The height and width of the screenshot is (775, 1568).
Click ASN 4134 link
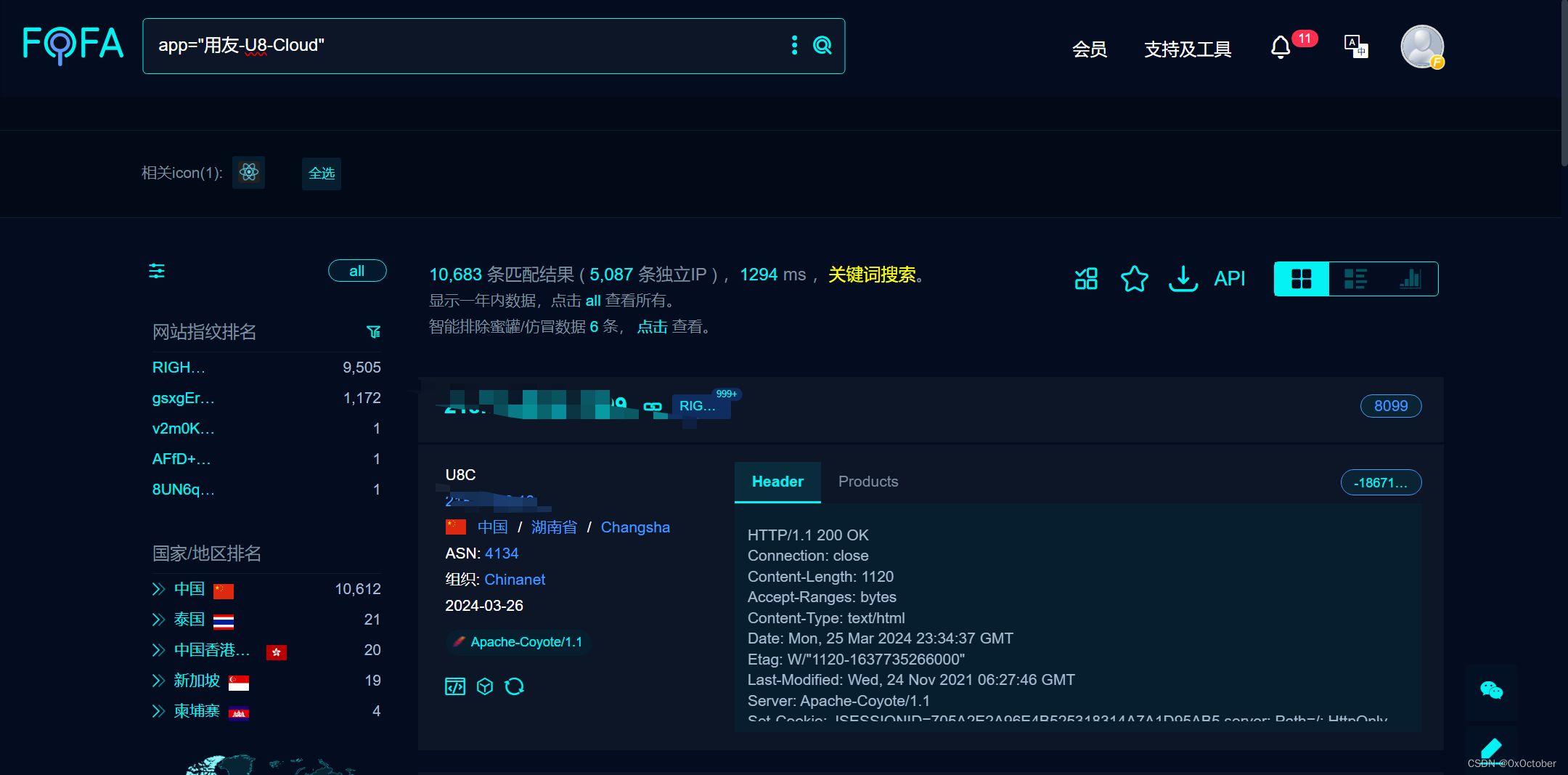coord(502,553)
